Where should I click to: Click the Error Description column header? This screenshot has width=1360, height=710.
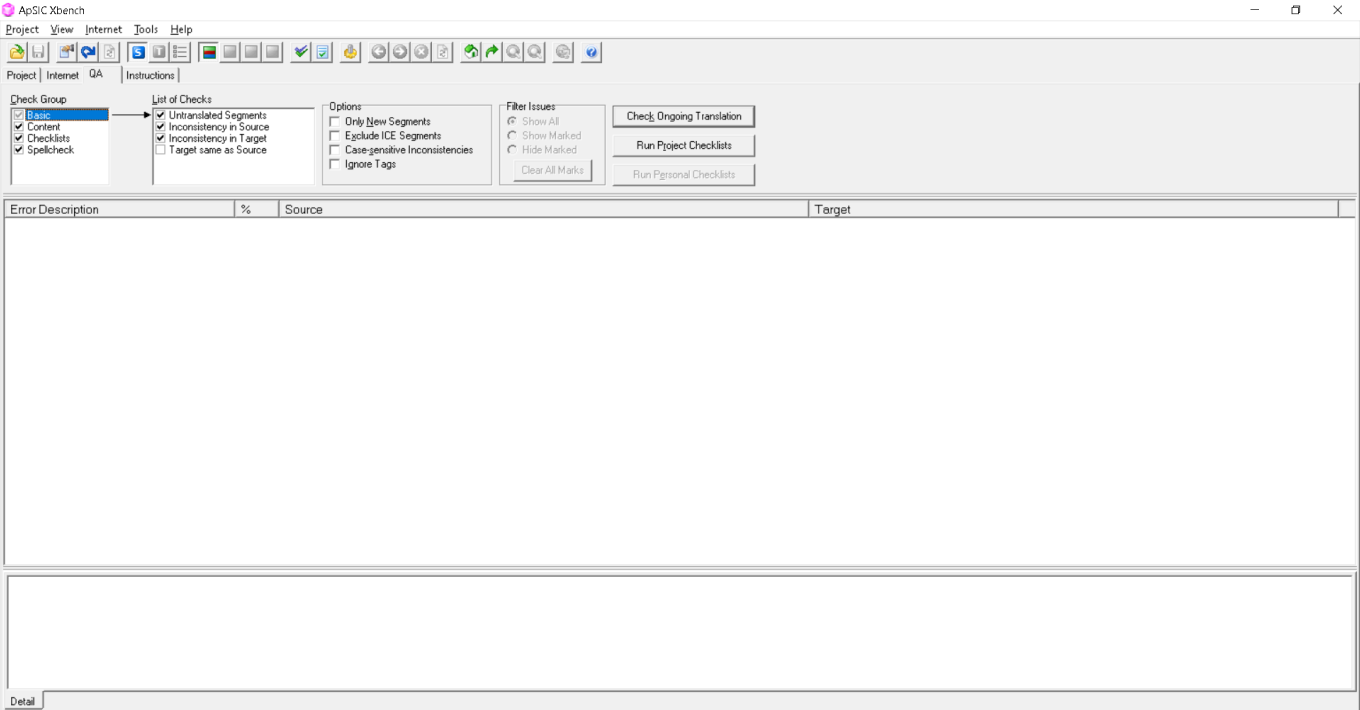click(119, 209)
